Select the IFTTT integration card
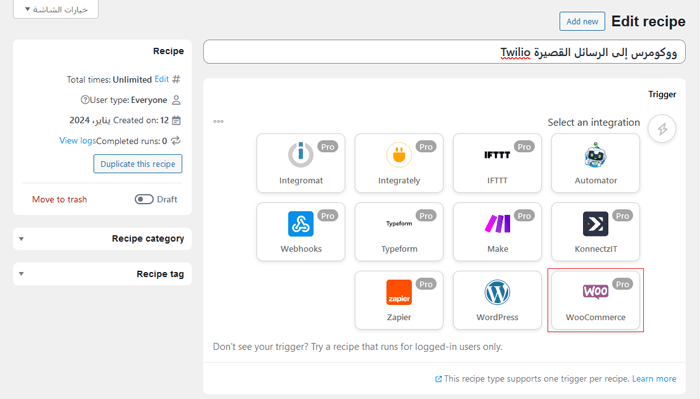 497,163
